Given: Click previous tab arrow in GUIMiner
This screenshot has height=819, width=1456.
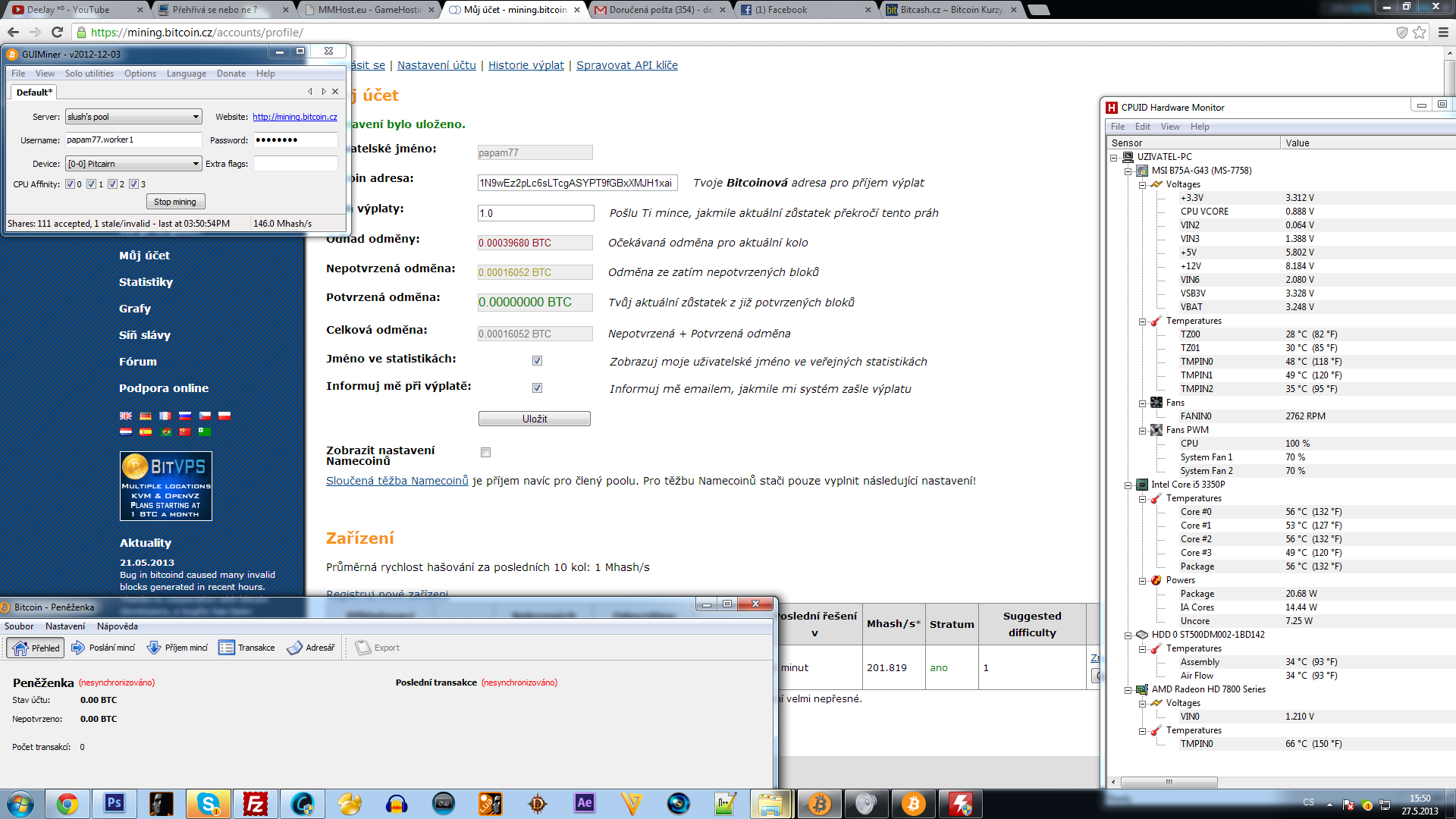Looking at the screenshot, I should coord(309,92).
